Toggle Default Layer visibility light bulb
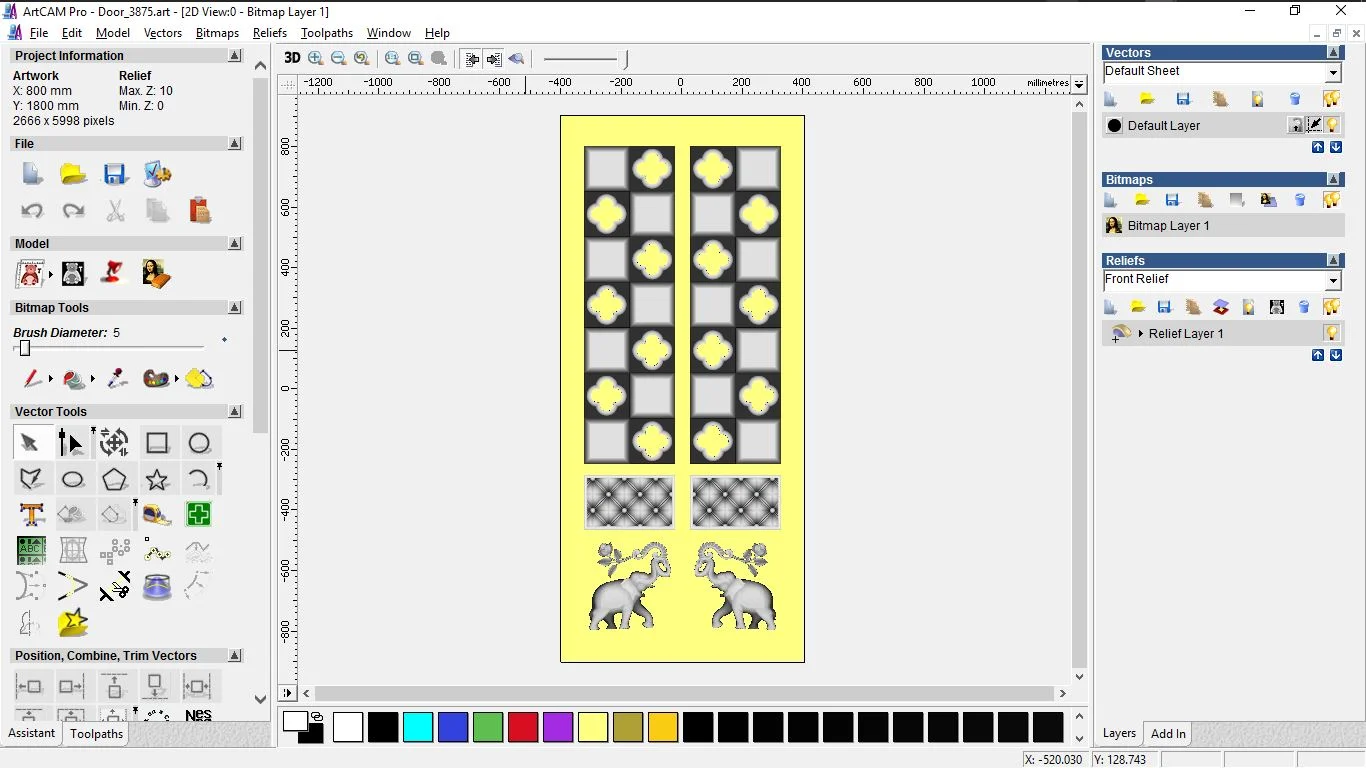The width and height of the screenshot is (1366, 768). [x=1332, y=125]
